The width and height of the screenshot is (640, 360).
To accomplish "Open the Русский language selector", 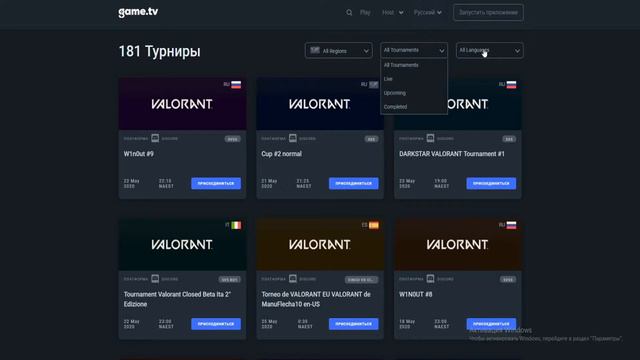I will (x=427, y=13).
